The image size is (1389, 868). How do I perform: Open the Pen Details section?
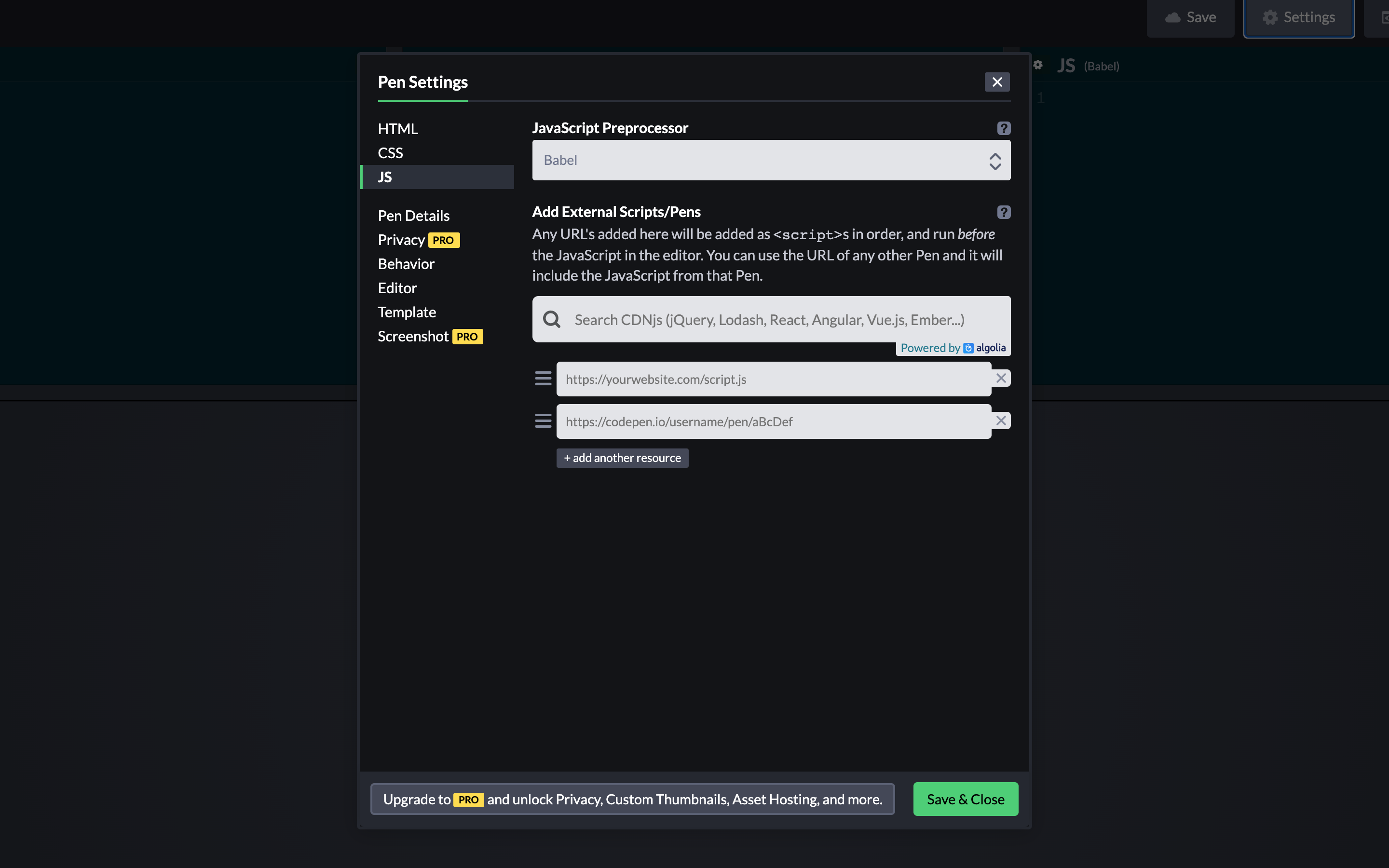tap(413, 216)
